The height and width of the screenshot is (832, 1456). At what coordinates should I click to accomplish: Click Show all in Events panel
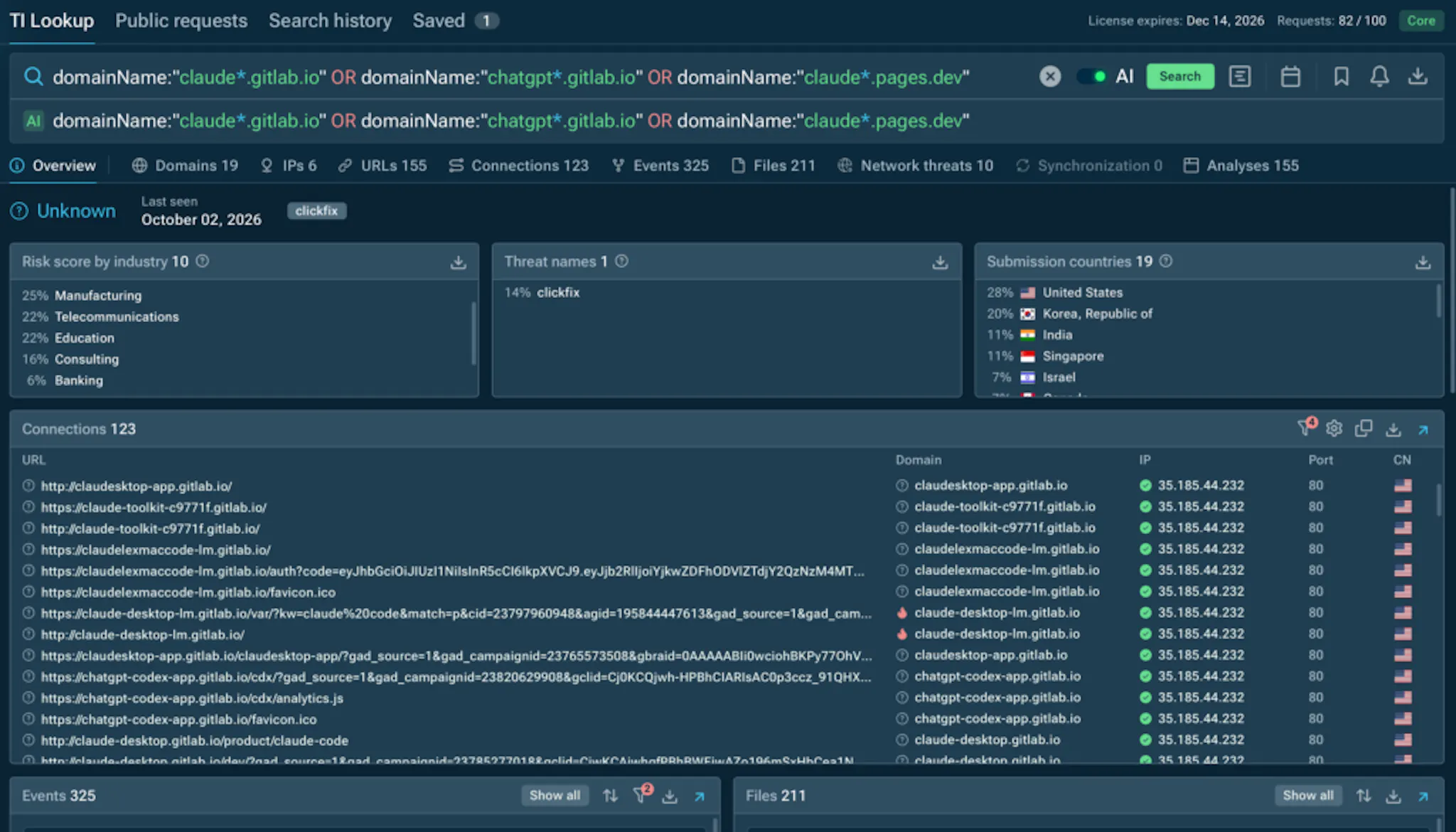coord(555,795)
